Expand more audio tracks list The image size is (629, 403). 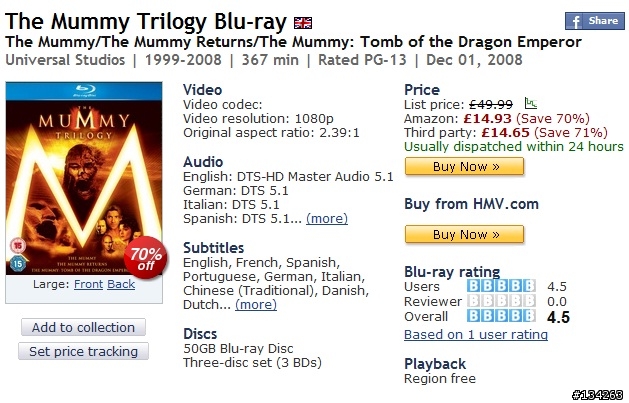[327, 219]
